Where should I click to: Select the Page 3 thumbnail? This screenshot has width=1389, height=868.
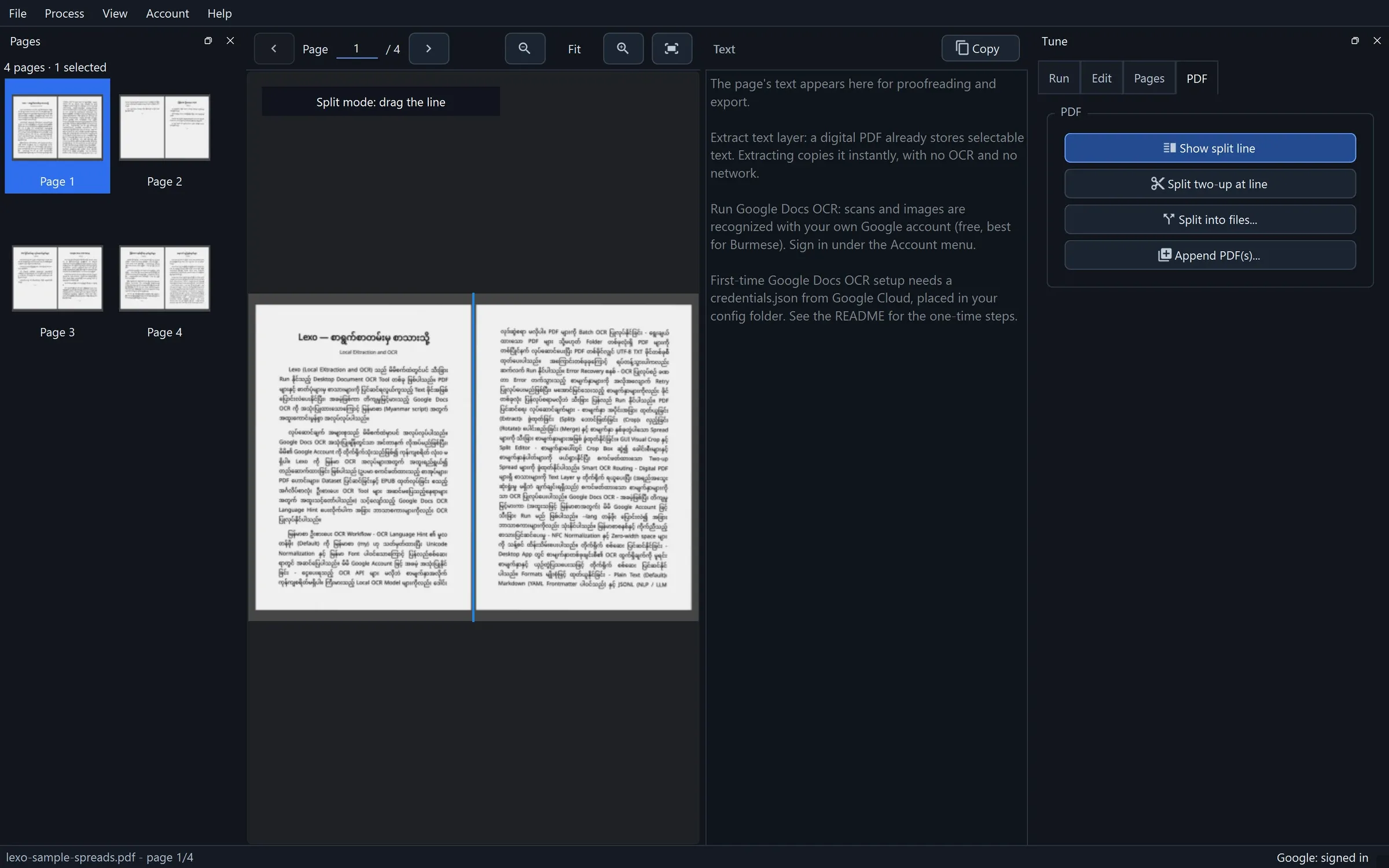click(x=57, y=288)
